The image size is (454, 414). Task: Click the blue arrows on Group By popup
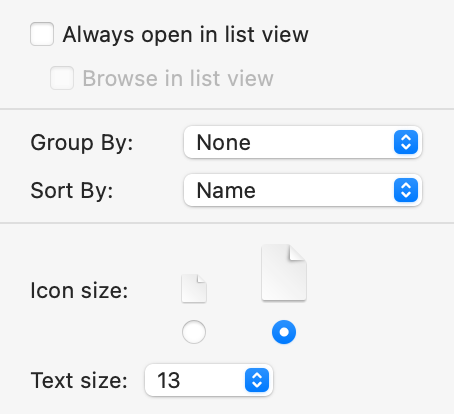[x=406, y=142]
